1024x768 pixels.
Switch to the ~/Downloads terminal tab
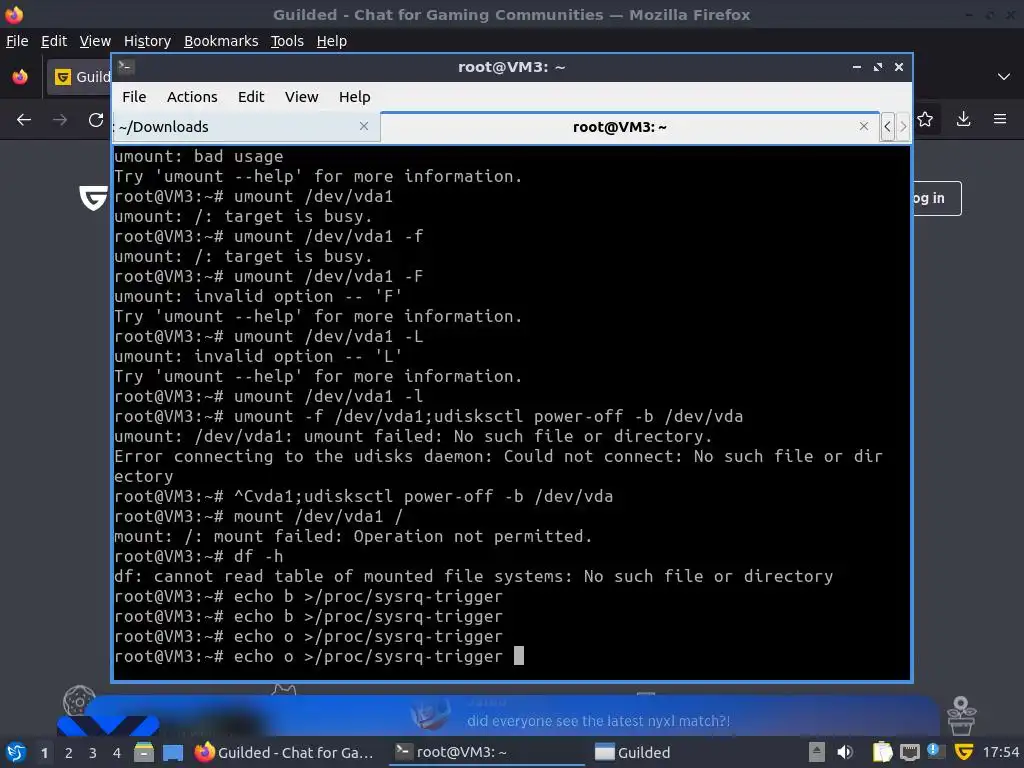click(x=246, y=127)
